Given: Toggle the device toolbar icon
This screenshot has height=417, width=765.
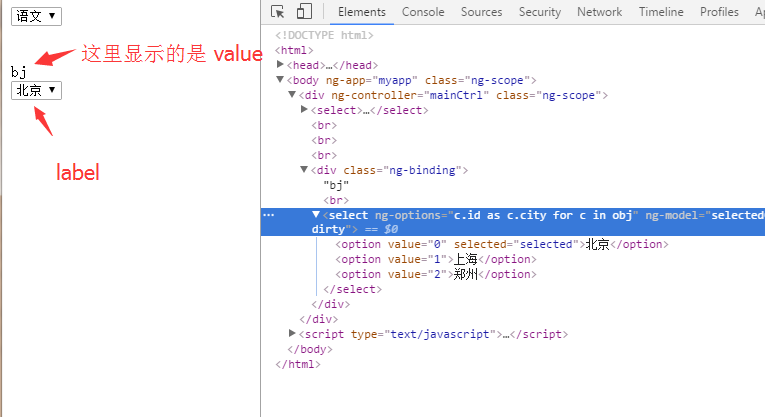Looking at the screenshot, I should tap(304, 12).
